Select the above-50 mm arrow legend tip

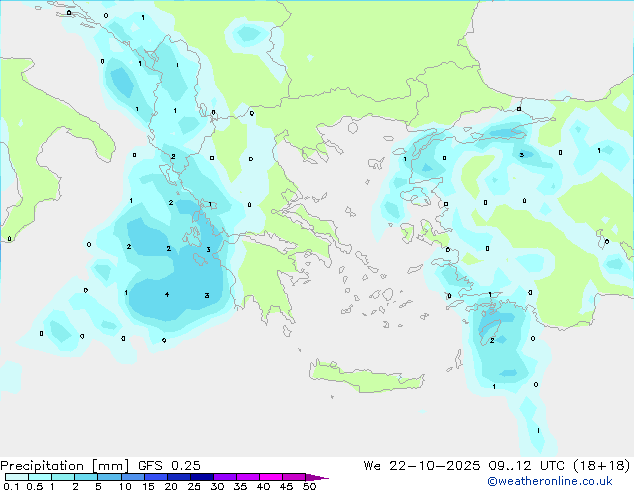[x=317, y=477]
